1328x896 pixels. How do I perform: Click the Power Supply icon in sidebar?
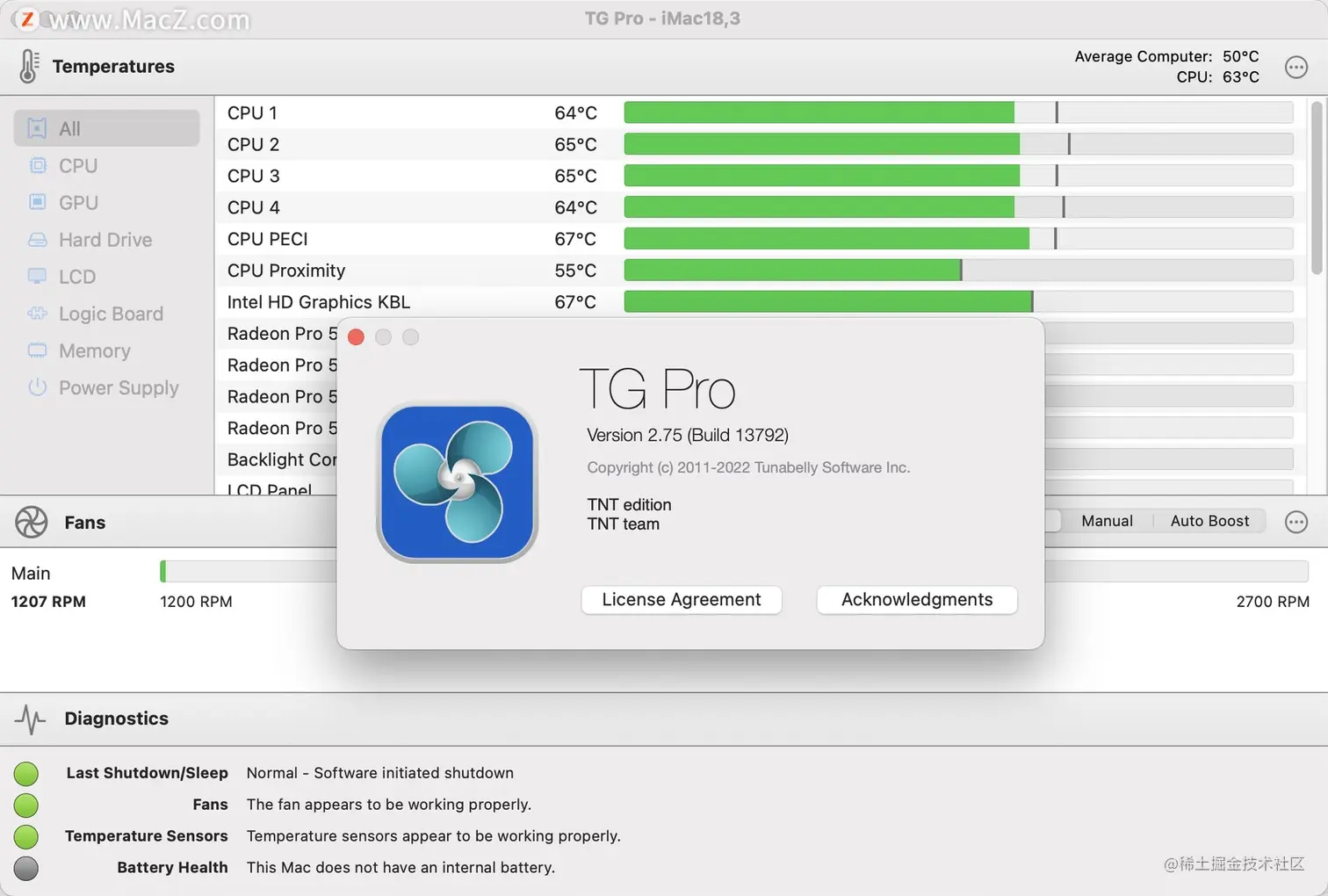(x=37, y=387)
